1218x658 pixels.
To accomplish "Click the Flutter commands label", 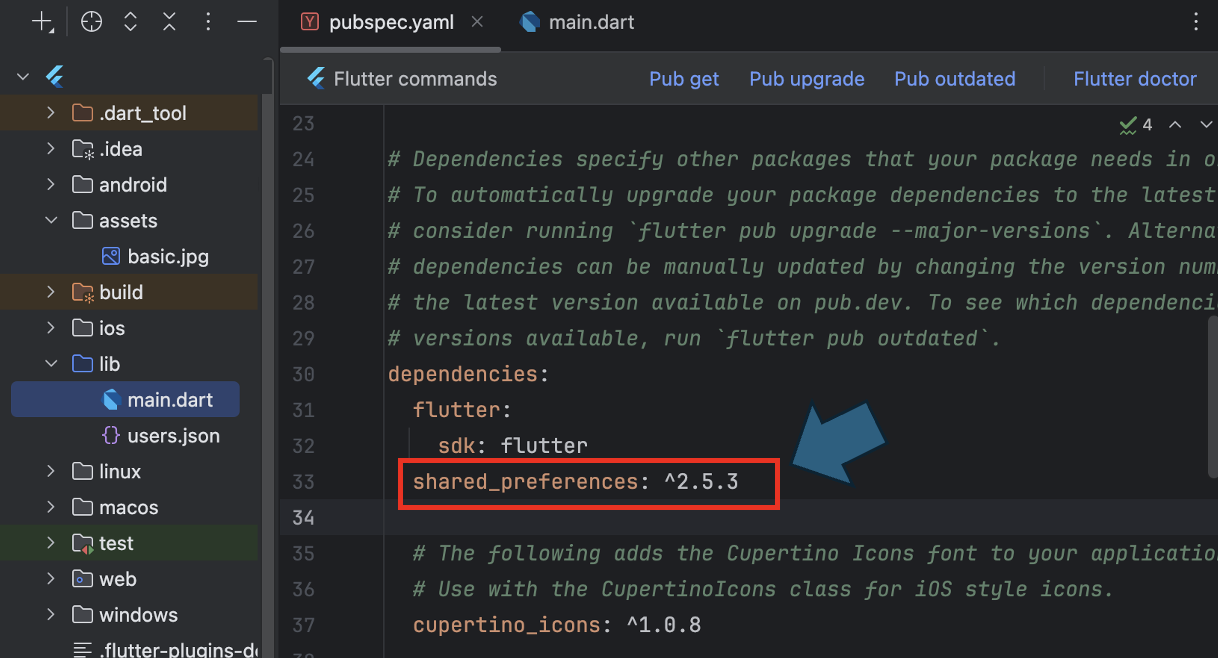I will [415, 79].
